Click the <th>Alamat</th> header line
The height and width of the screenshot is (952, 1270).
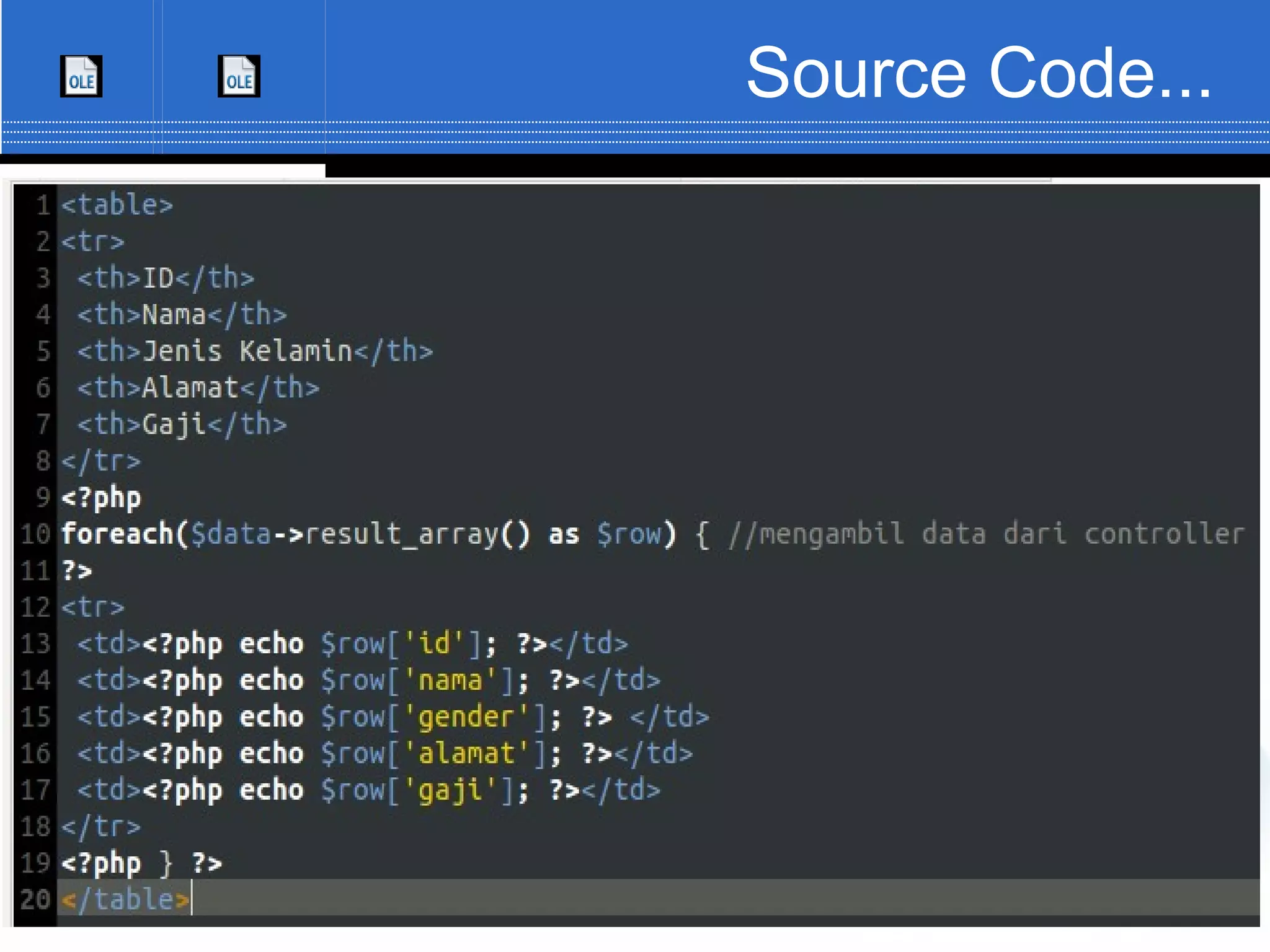(x=198, y=388)
